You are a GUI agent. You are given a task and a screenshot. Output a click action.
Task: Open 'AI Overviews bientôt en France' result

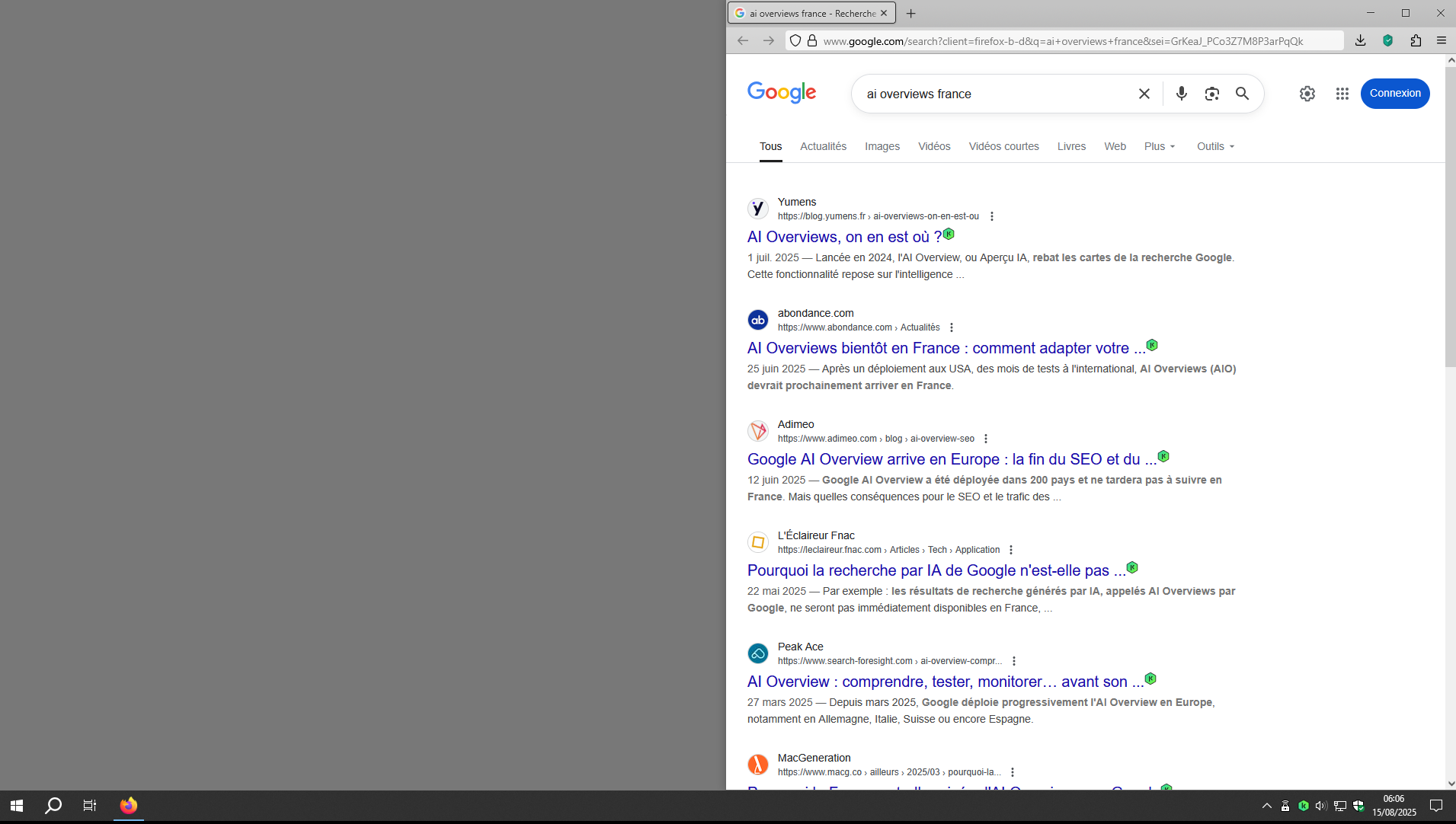946,348
